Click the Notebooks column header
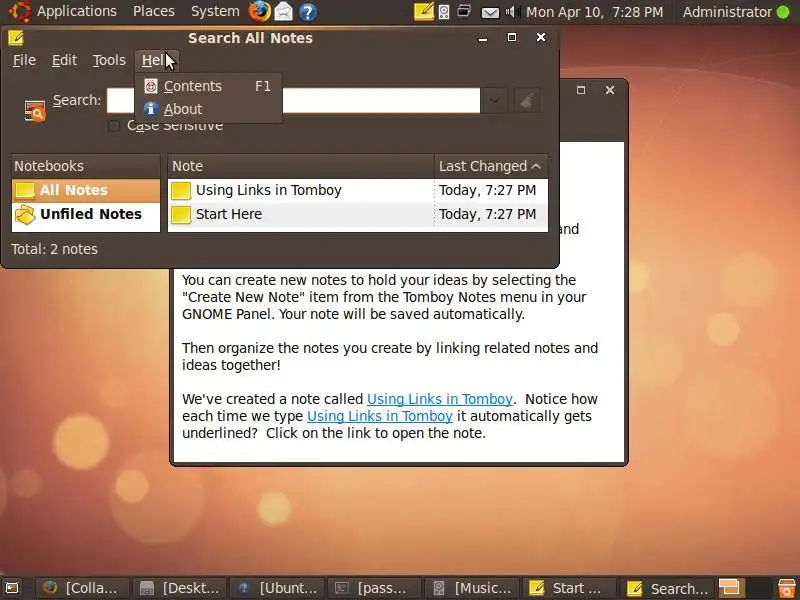Image resolution: width=800 pixels, height=600 pixels. (x=86, y=166)
